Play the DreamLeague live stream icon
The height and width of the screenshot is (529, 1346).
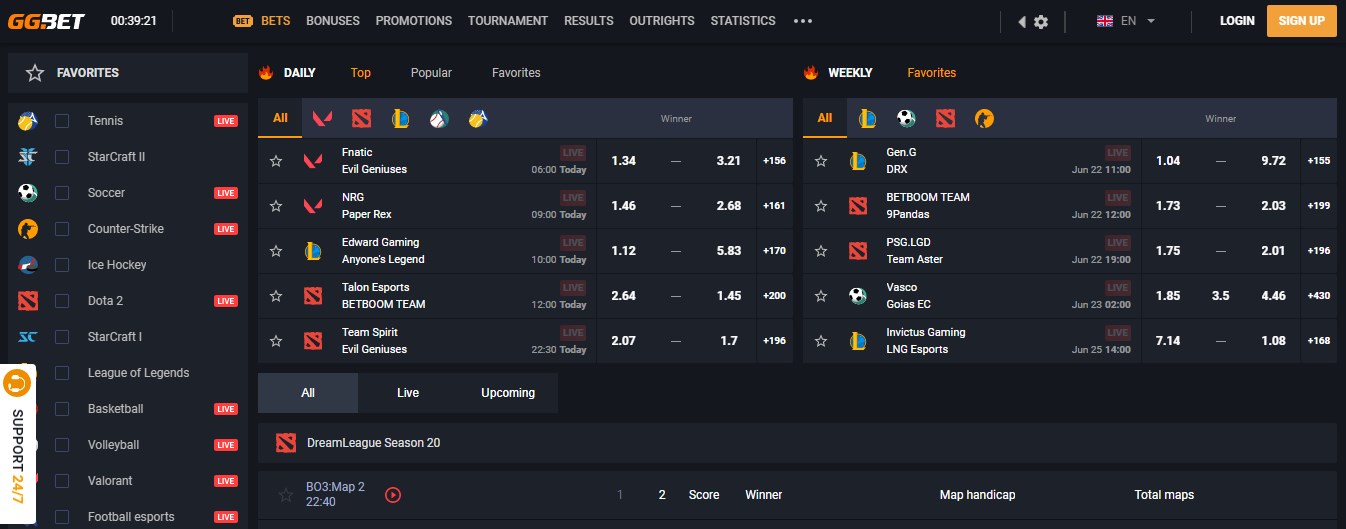click(393, 494)
